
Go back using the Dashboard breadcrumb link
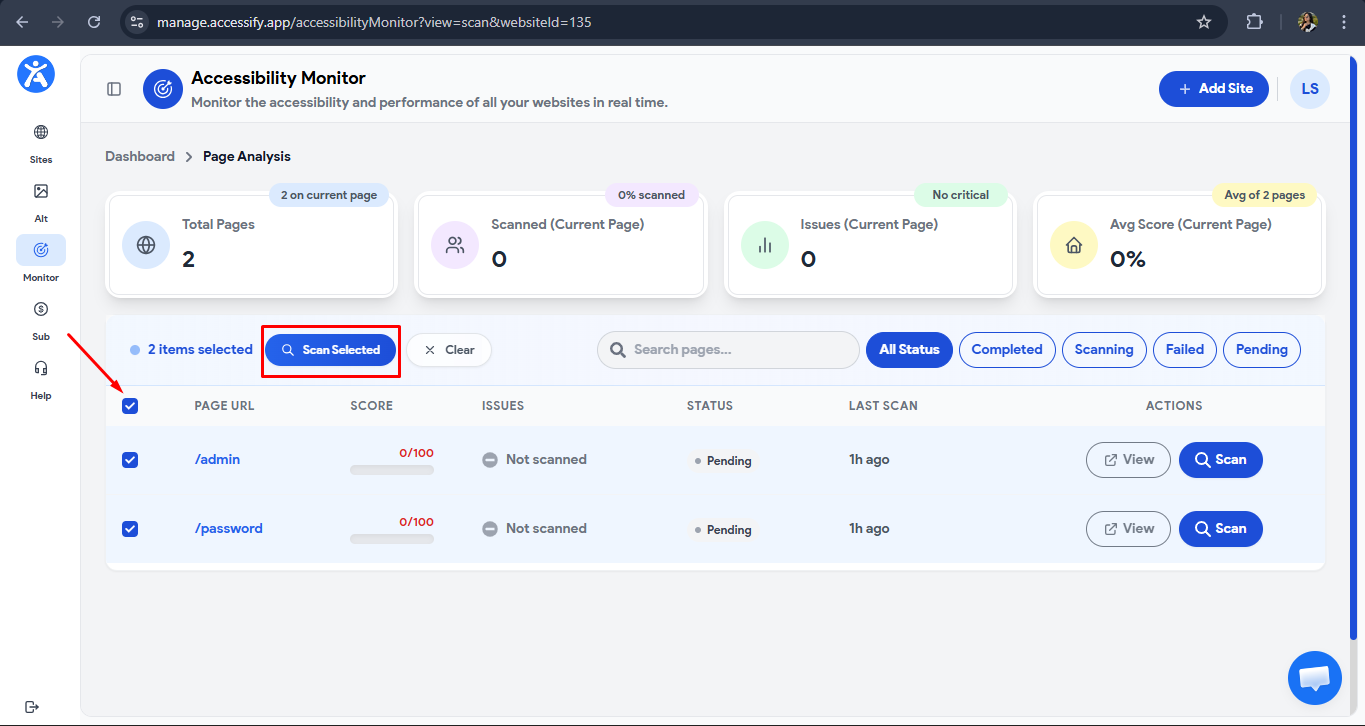tap(139, 156)
